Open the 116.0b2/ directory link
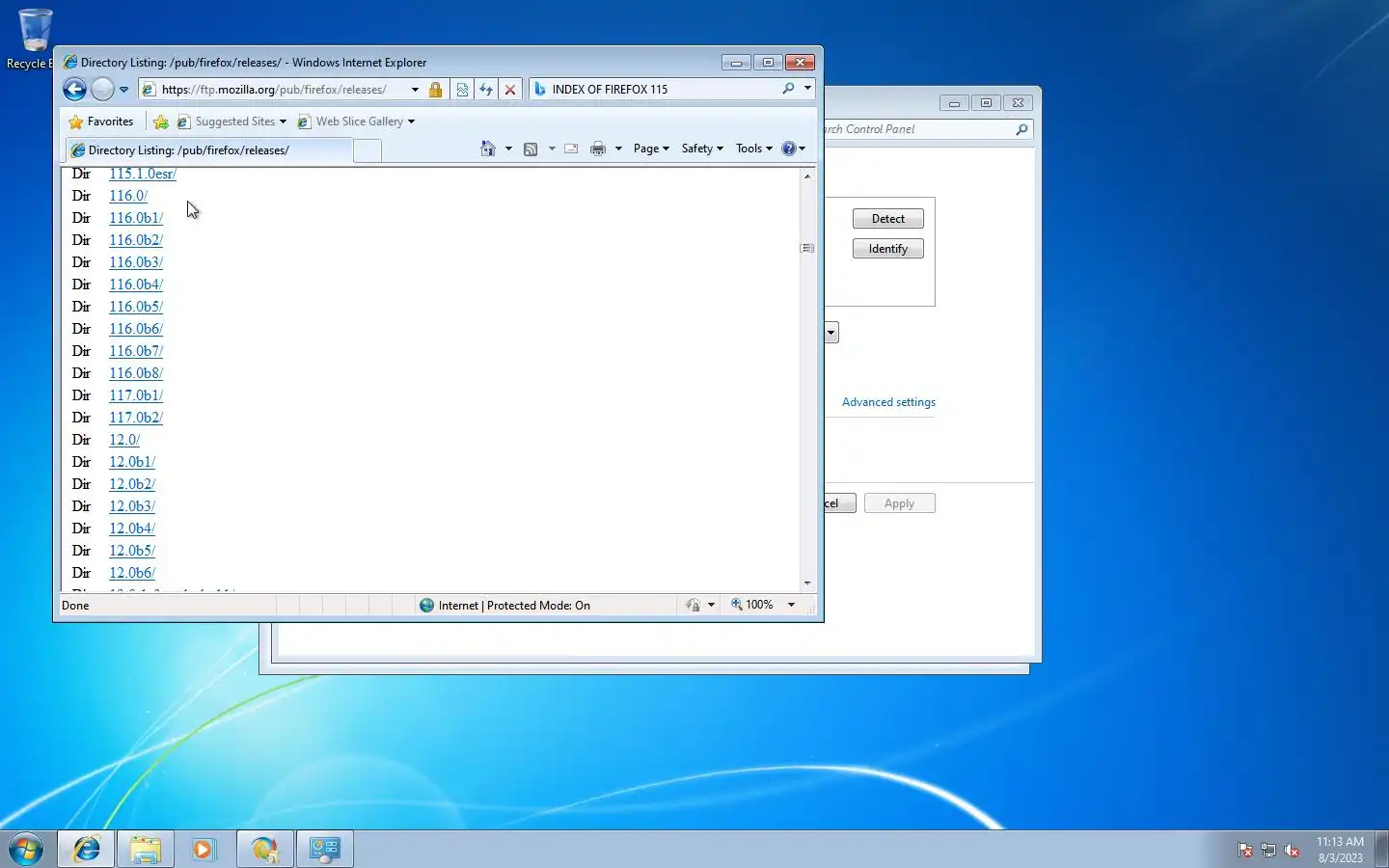 [x=136, y=240]
